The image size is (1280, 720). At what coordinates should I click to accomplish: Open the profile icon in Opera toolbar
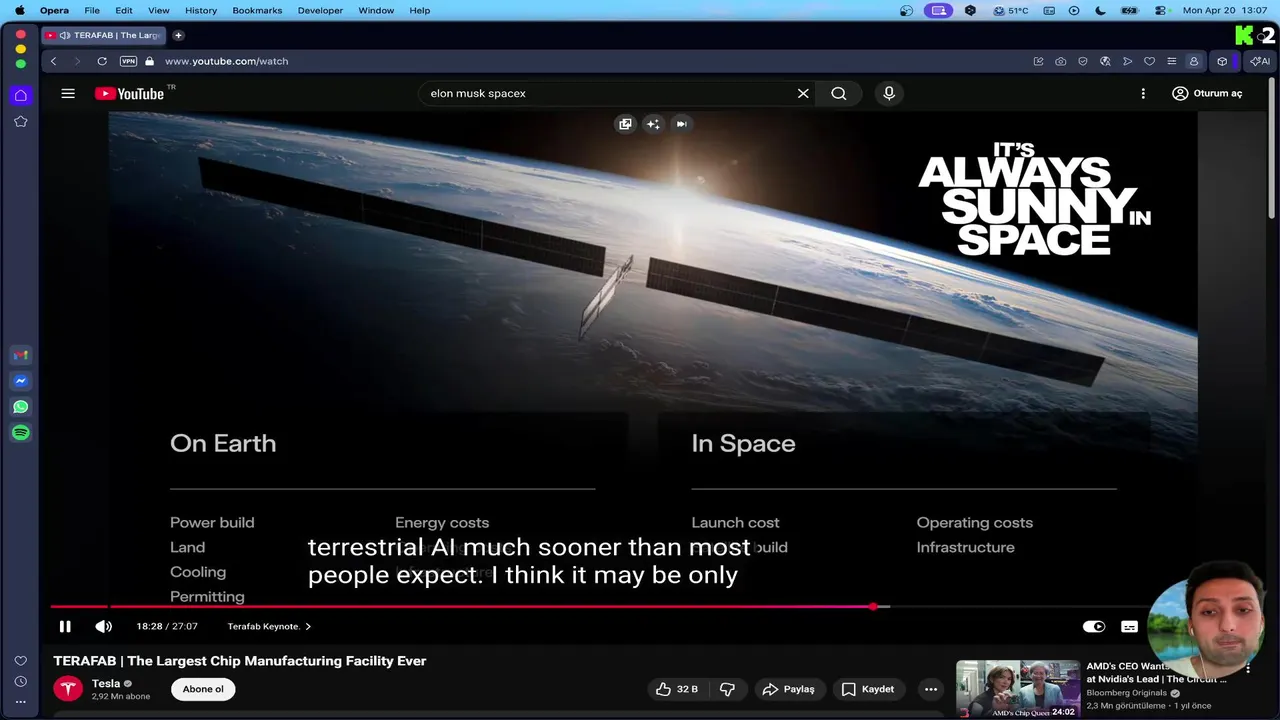(x=1193, y=61)
